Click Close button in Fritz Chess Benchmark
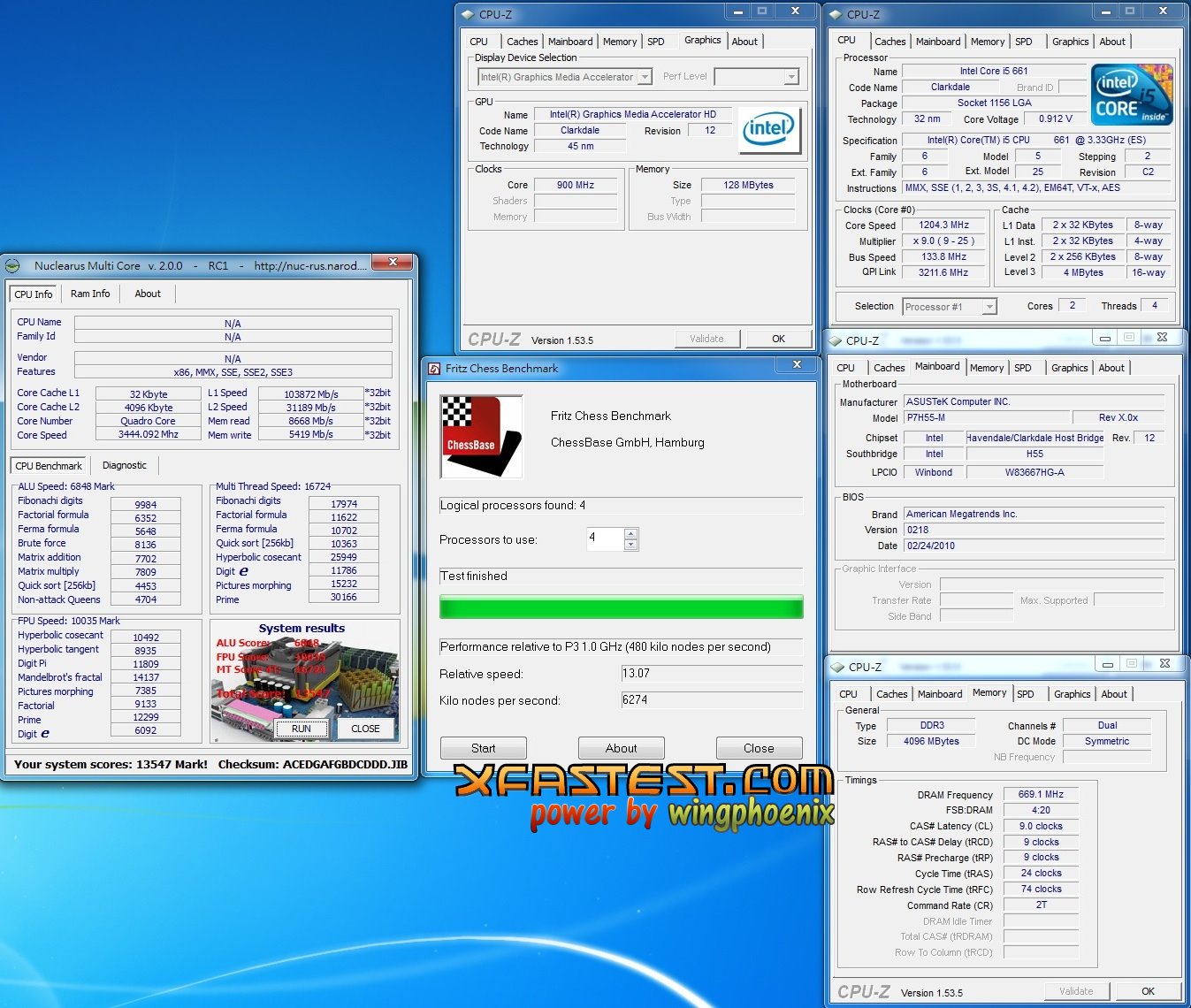Screen dimensions: 1191x1008 pos(759,748)
